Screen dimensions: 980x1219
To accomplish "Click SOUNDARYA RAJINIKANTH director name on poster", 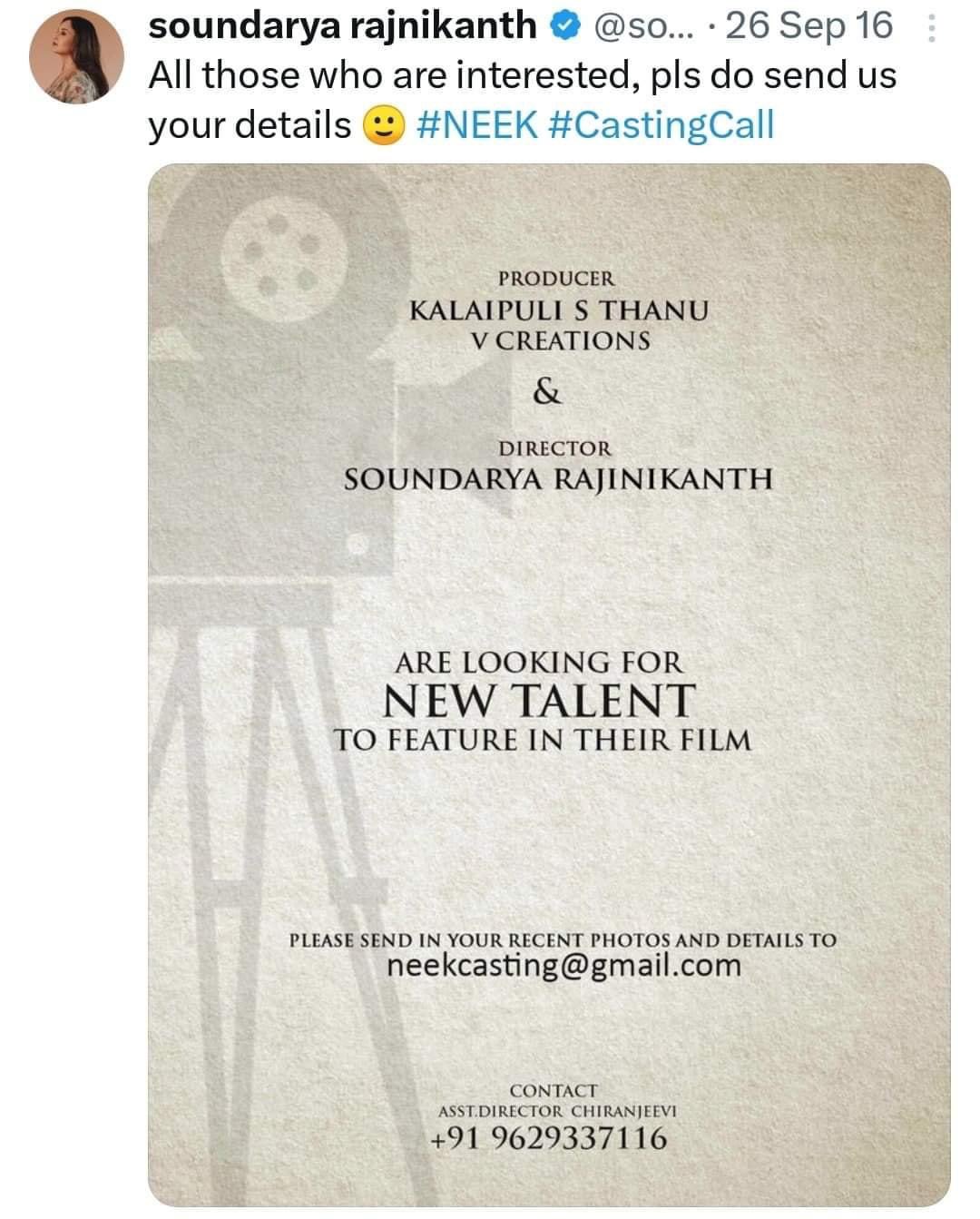I will tap(558, 479).
